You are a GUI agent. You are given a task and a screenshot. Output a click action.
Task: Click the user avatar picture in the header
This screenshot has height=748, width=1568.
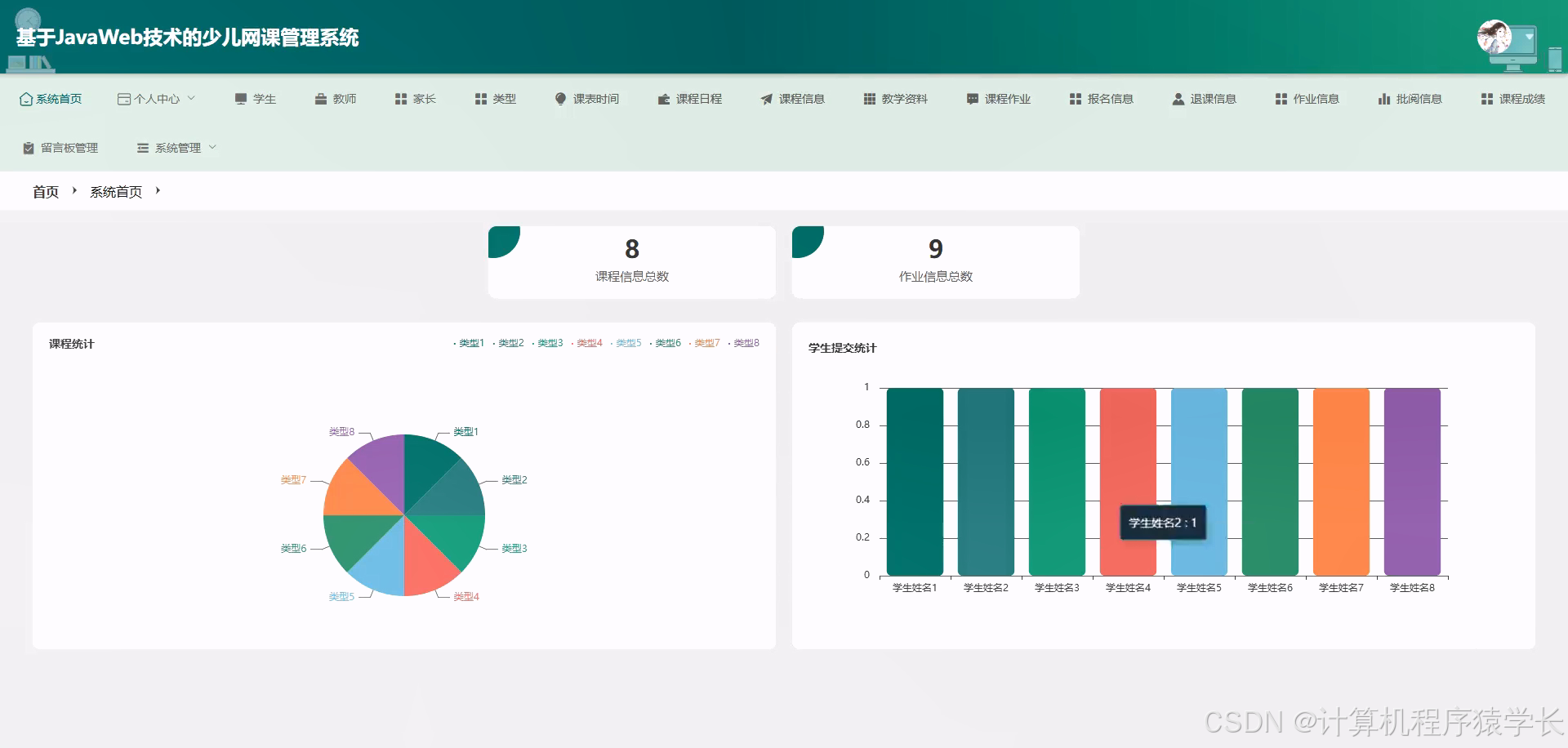(1494, 37)
